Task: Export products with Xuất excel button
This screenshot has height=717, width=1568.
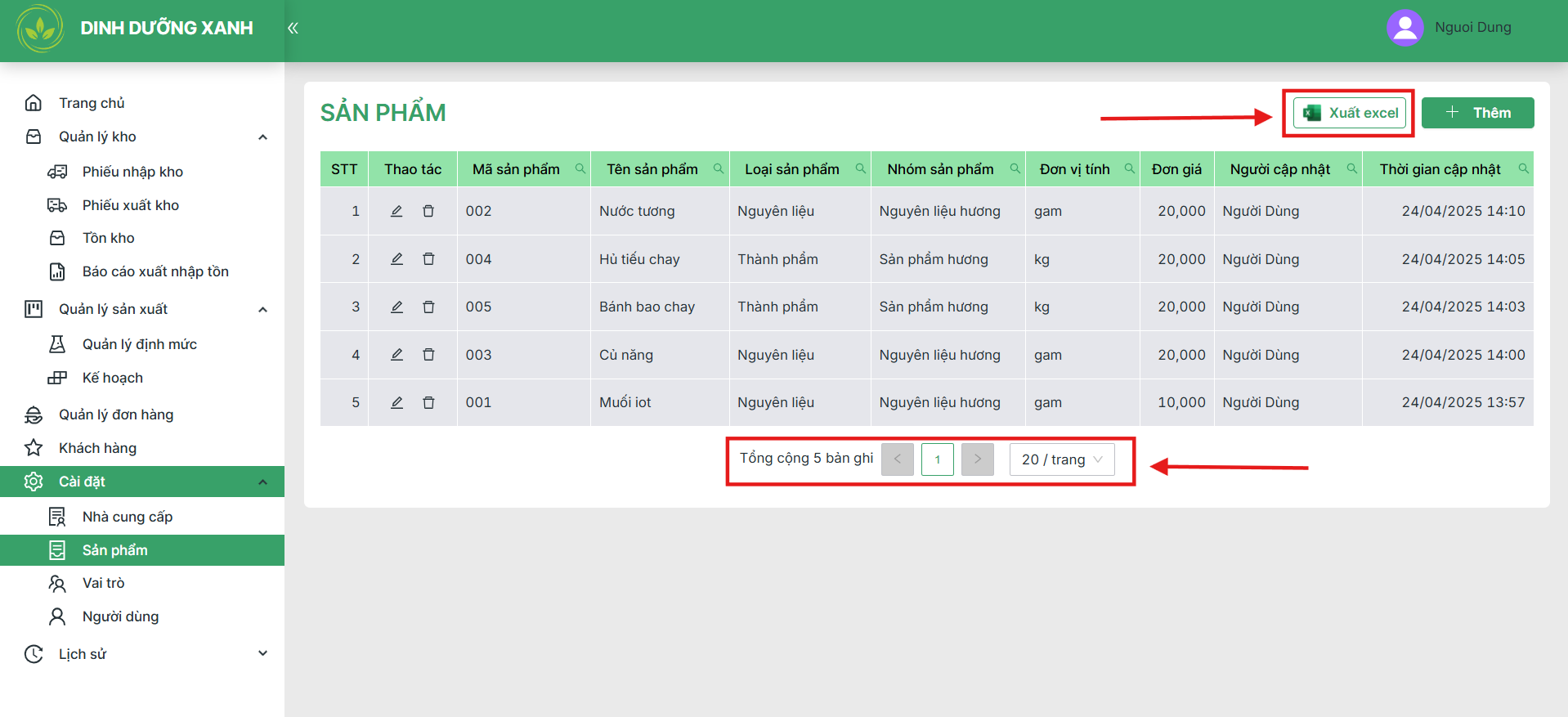Action: tap(1349, 113)
